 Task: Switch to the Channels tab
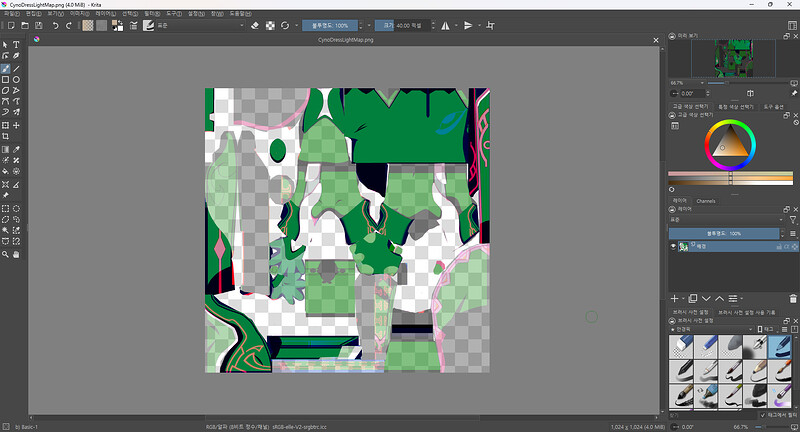[x=706, y=201]
